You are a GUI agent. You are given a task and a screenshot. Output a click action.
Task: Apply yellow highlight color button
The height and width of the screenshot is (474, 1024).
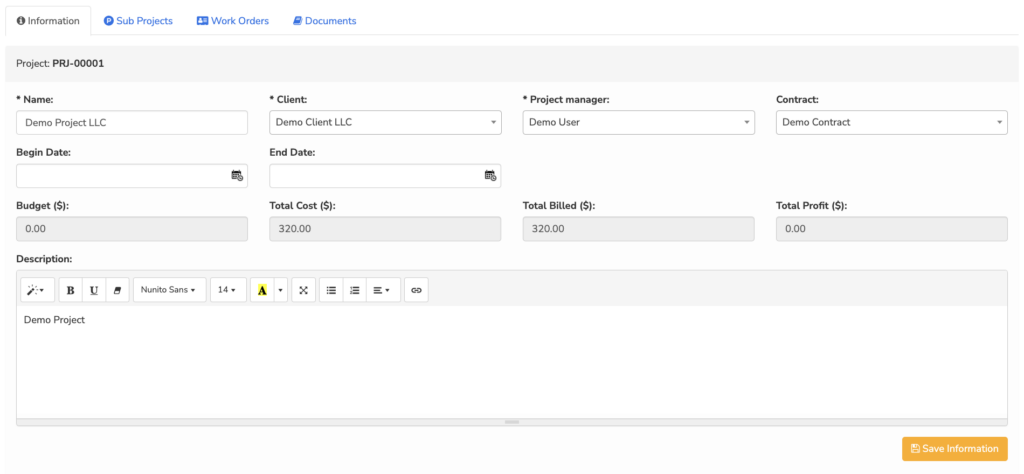(x=262, y=290)
